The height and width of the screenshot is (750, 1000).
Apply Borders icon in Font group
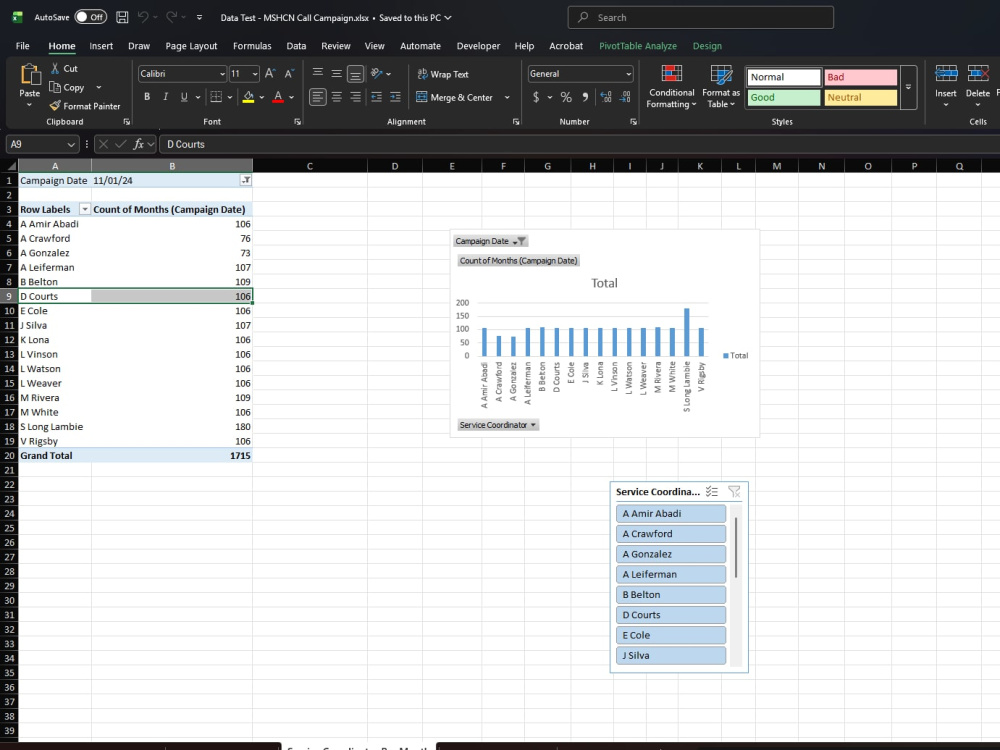tap(216, 97)
